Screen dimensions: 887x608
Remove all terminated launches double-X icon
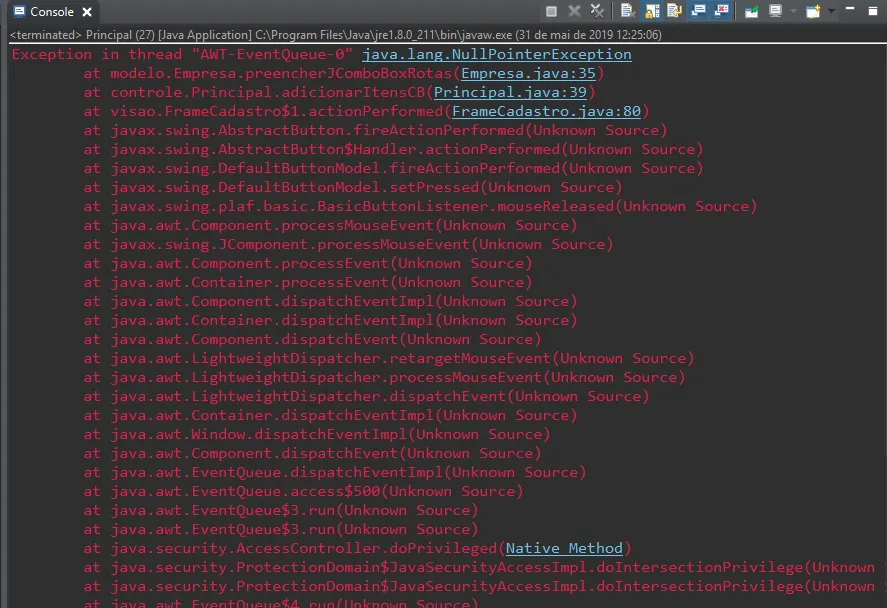point(597,11)
